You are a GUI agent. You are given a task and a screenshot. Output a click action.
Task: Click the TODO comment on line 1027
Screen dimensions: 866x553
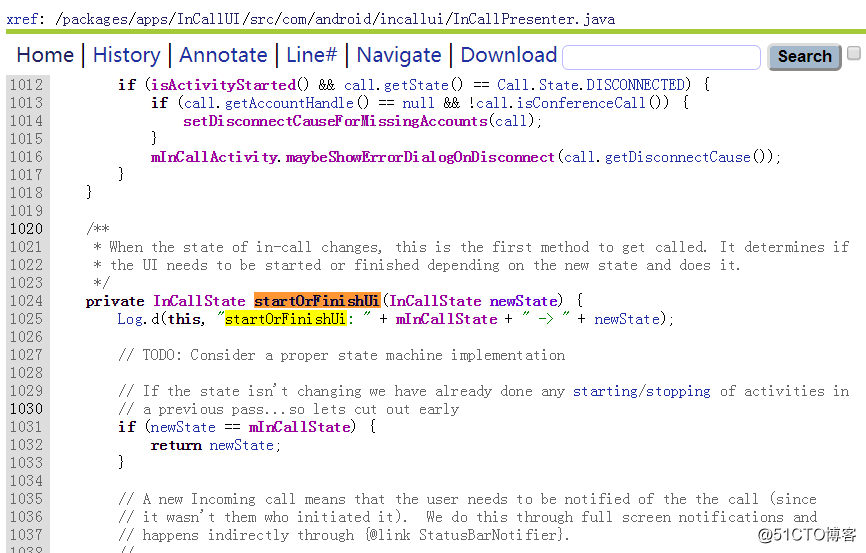[x=342, y=355]
